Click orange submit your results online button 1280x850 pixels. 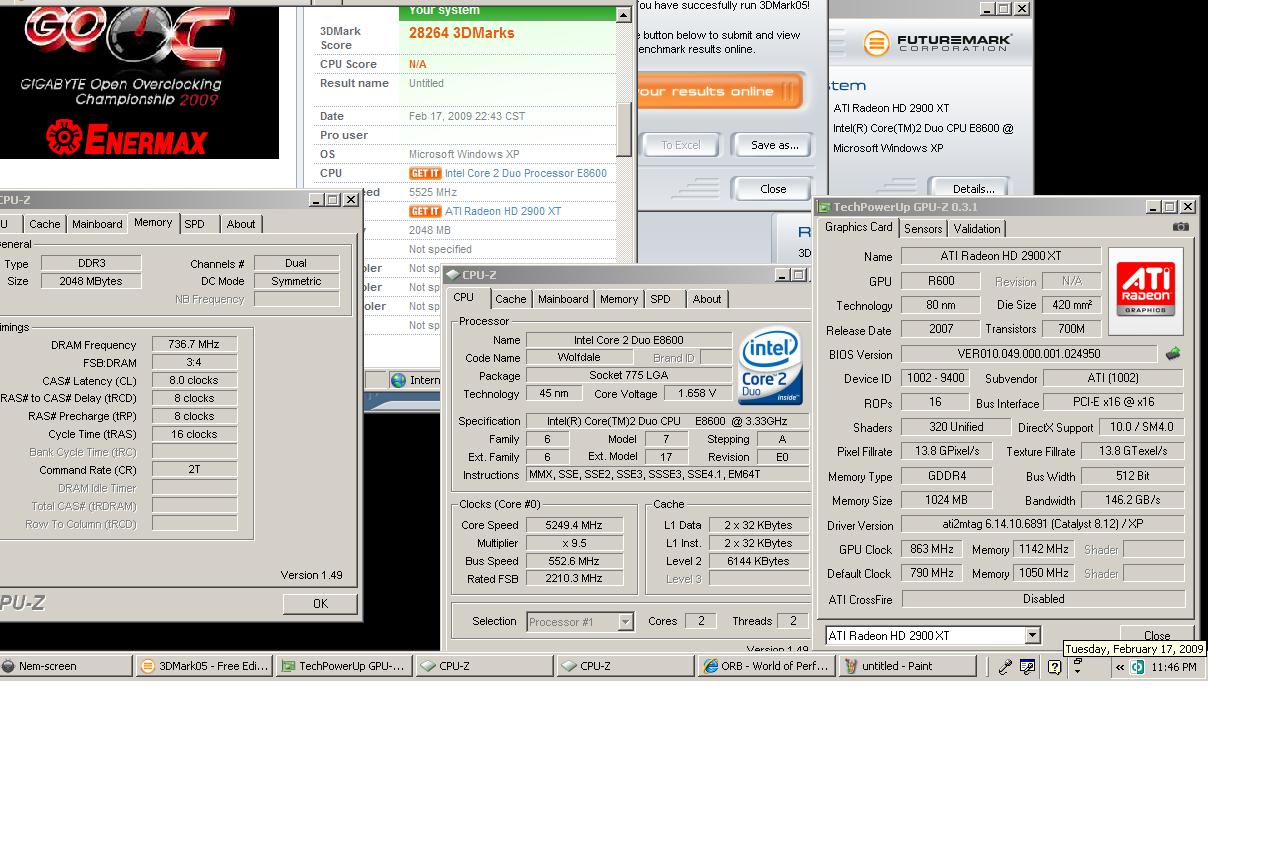coord(720,91)
